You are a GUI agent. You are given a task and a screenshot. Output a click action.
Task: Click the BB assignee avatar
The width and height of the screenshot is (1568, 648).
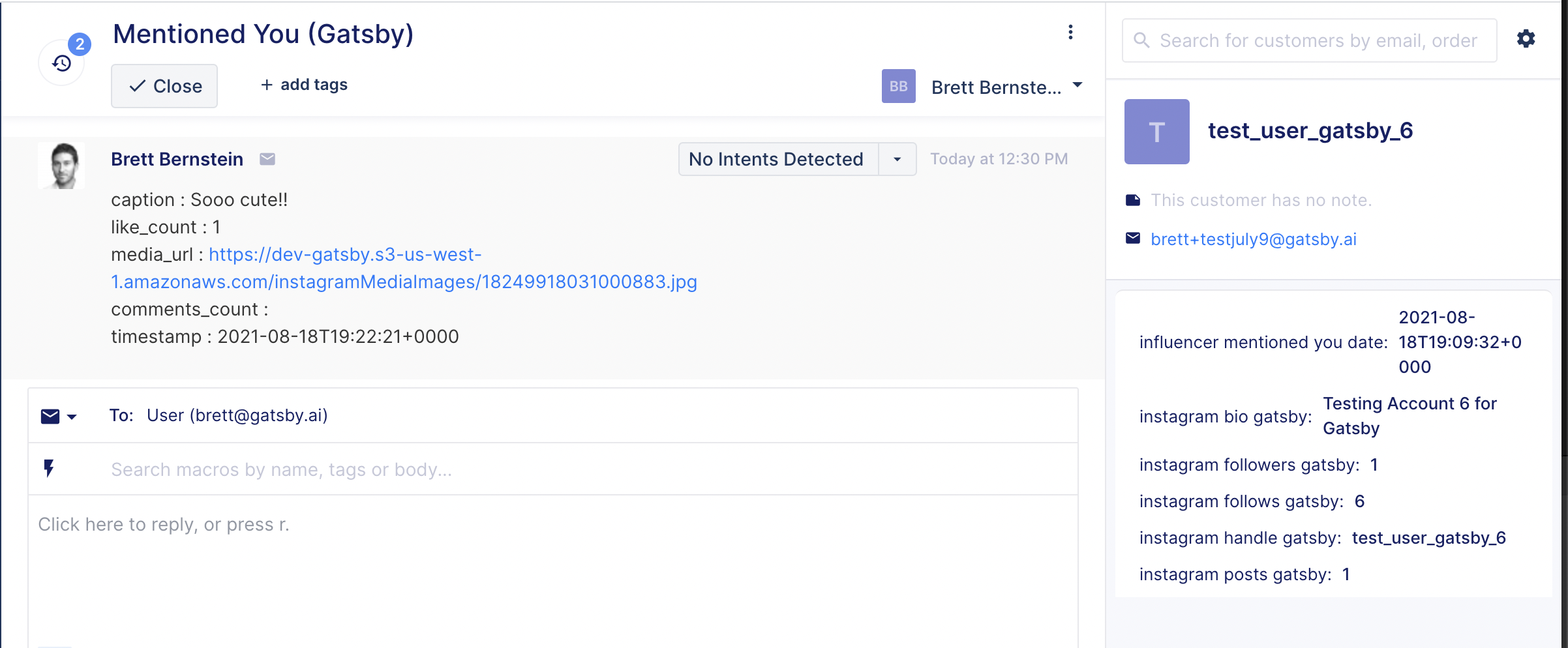(x=898, y=86)
